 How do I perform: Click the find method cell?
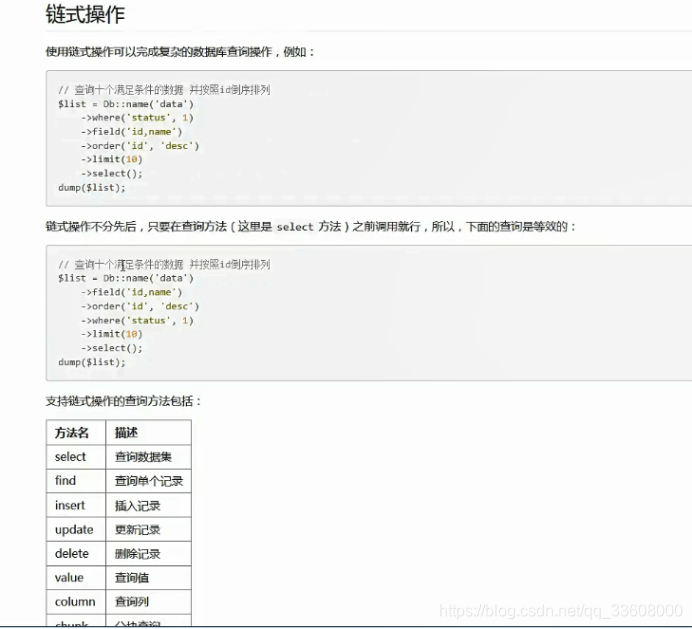pos(76,481)
